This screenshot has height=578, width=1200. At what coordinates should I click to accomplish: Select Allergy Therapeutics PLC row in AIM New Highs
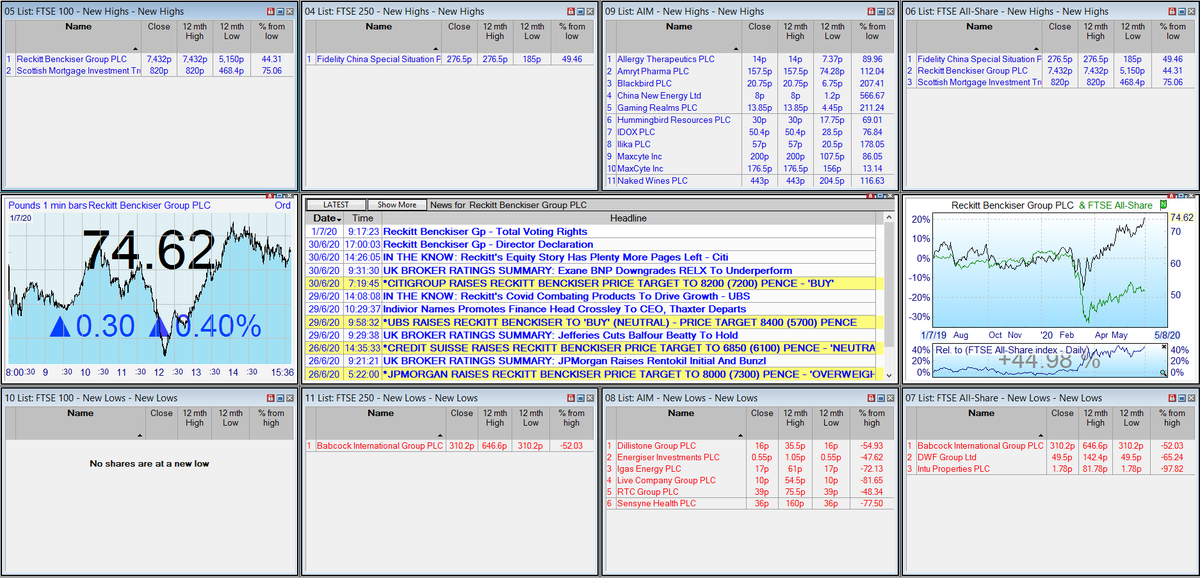750,59
